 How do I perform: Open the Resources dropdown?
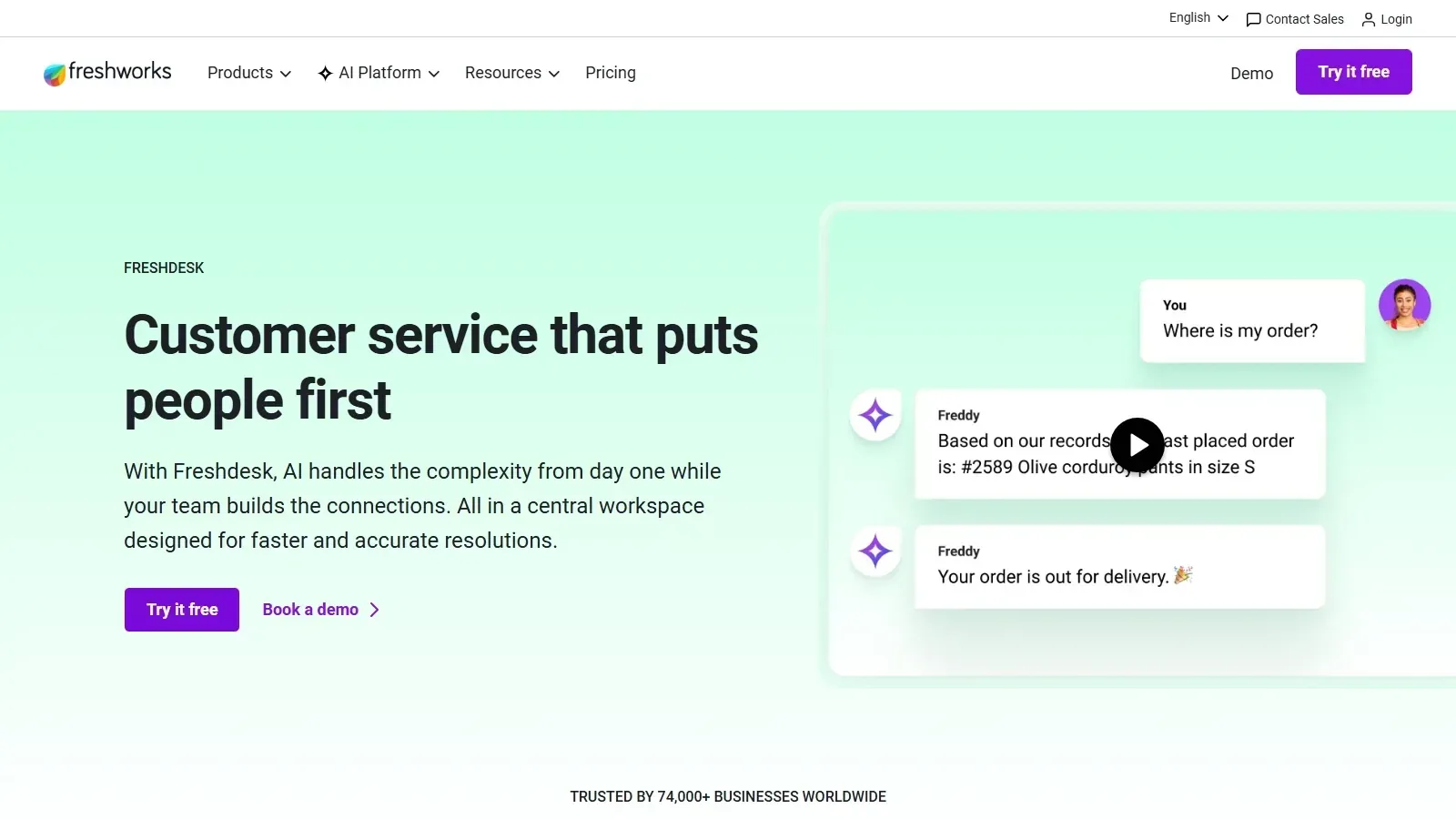(512, 73)
